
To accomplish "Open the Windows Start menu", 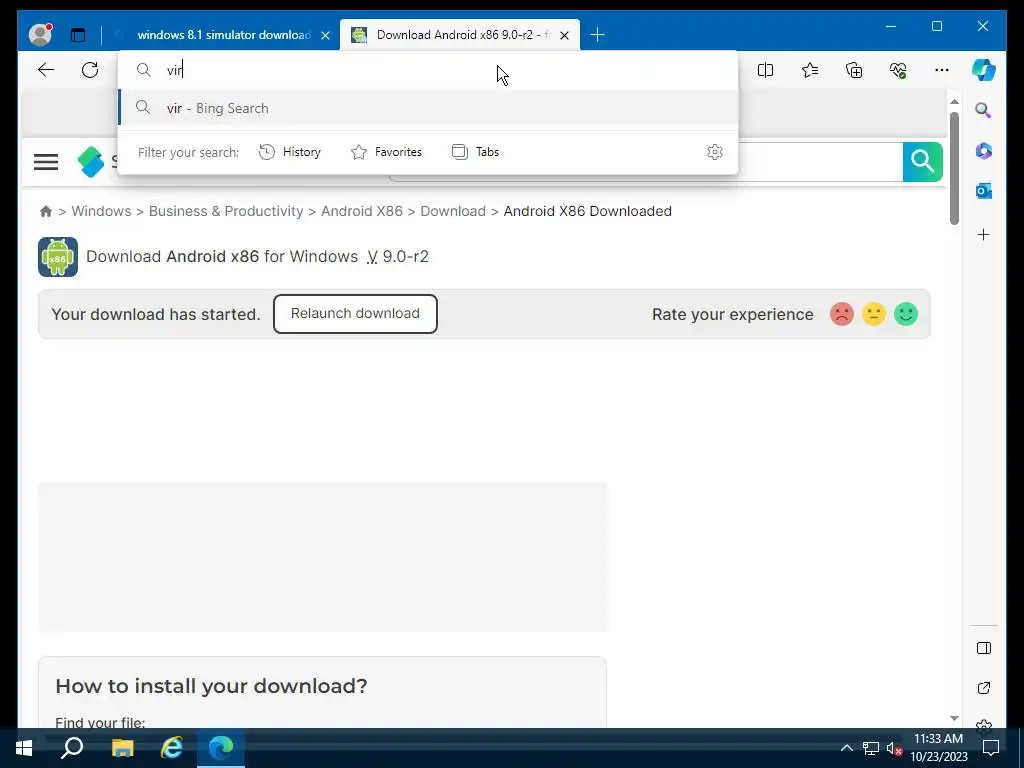I will [x=24, y=748].
